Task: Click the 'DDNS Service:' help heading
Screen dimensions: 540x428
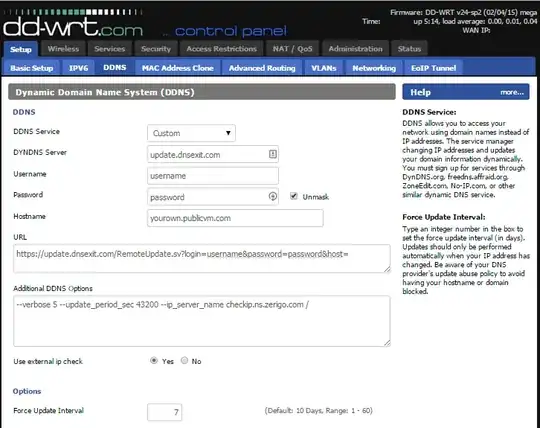Action: coord(429,112)
